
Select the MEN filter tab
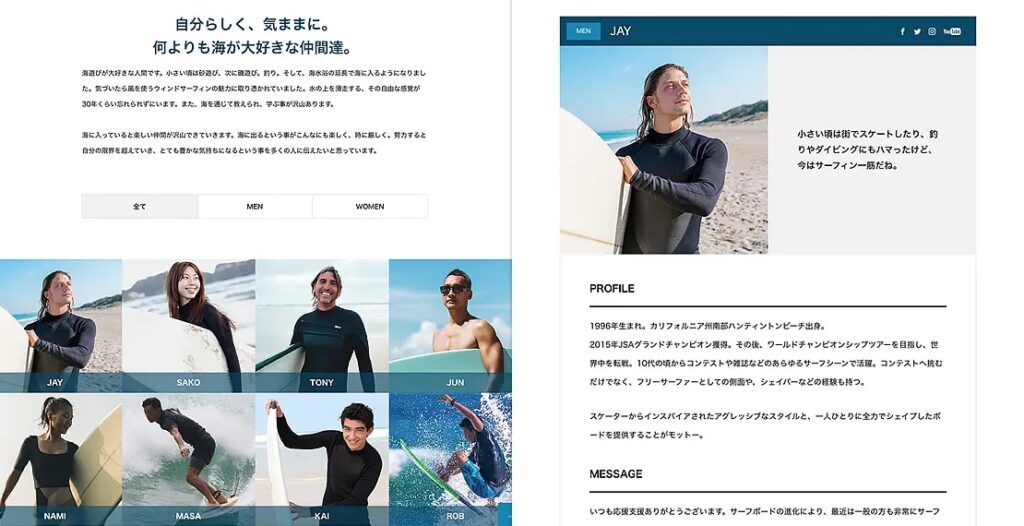[255, 206]
